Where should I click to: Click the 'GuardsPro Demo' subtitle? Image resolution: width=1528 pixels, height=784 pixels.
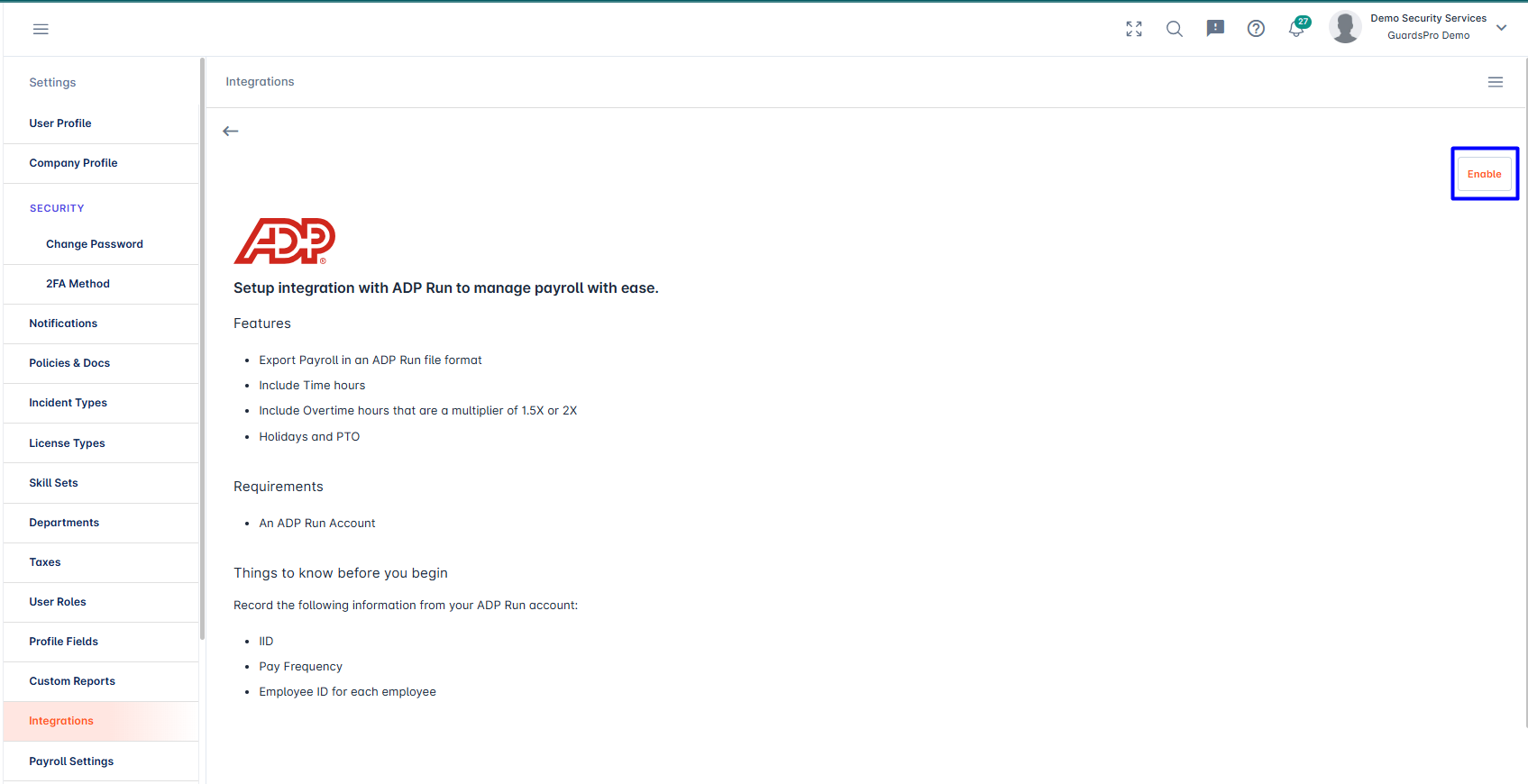pos(1428,35)
